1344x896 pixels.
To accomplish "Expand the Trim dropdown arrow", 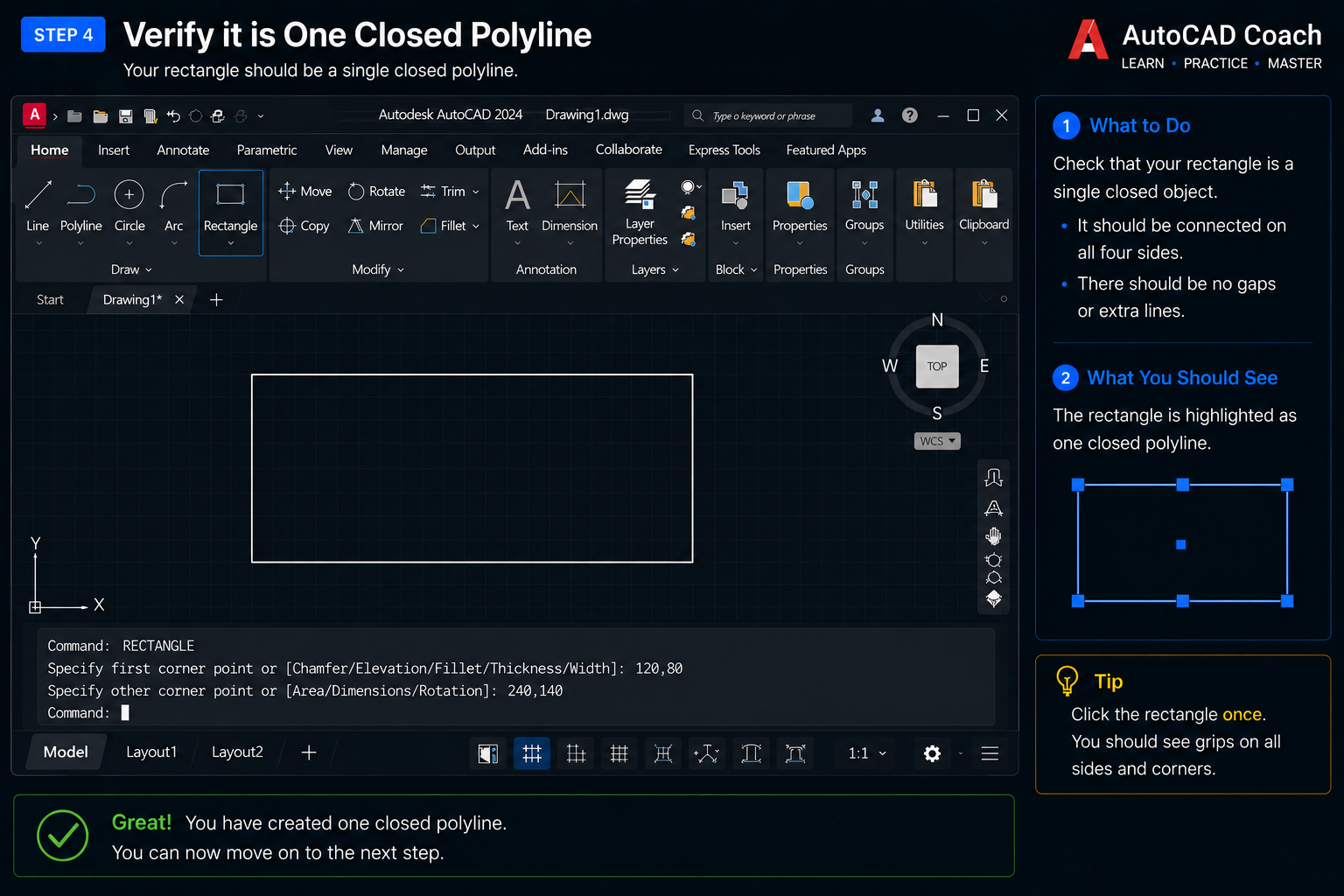I will tap(476, 192).
